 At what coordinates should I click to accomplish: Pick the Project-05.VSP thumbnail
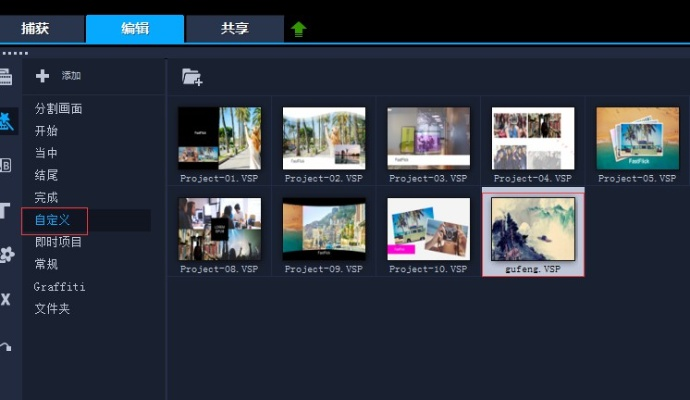coord(637,138)
